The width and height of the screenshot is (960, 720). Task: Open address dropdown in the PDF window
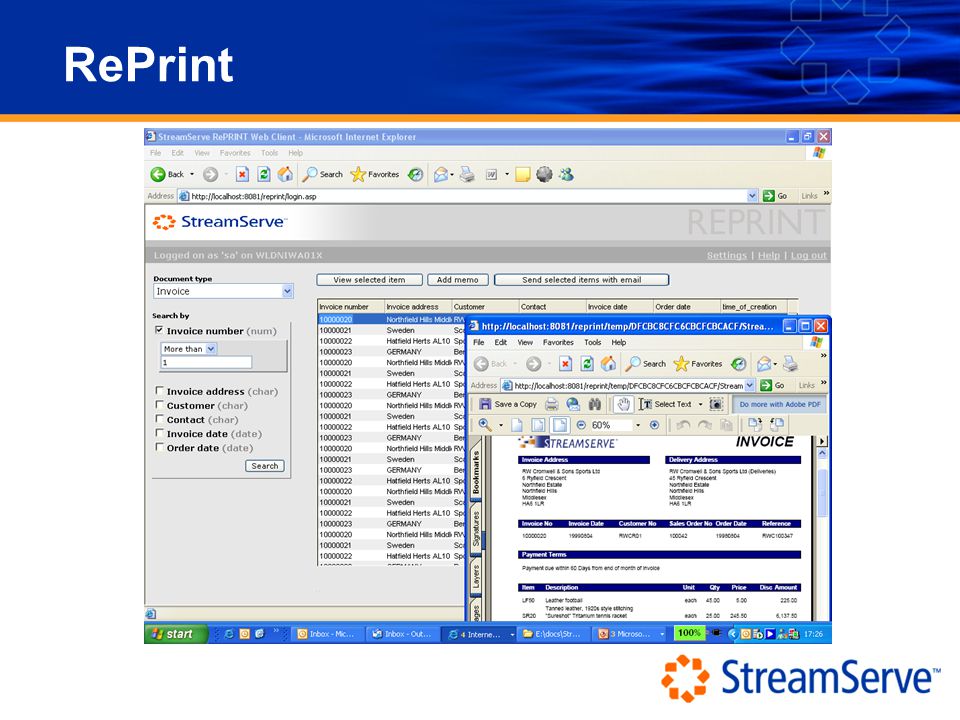[x=750, y=386]
